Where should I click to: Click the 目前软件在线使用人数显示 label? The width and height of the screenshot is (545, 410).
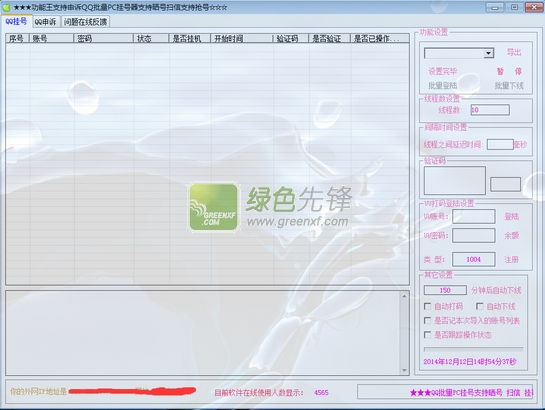tap(259, 393)
